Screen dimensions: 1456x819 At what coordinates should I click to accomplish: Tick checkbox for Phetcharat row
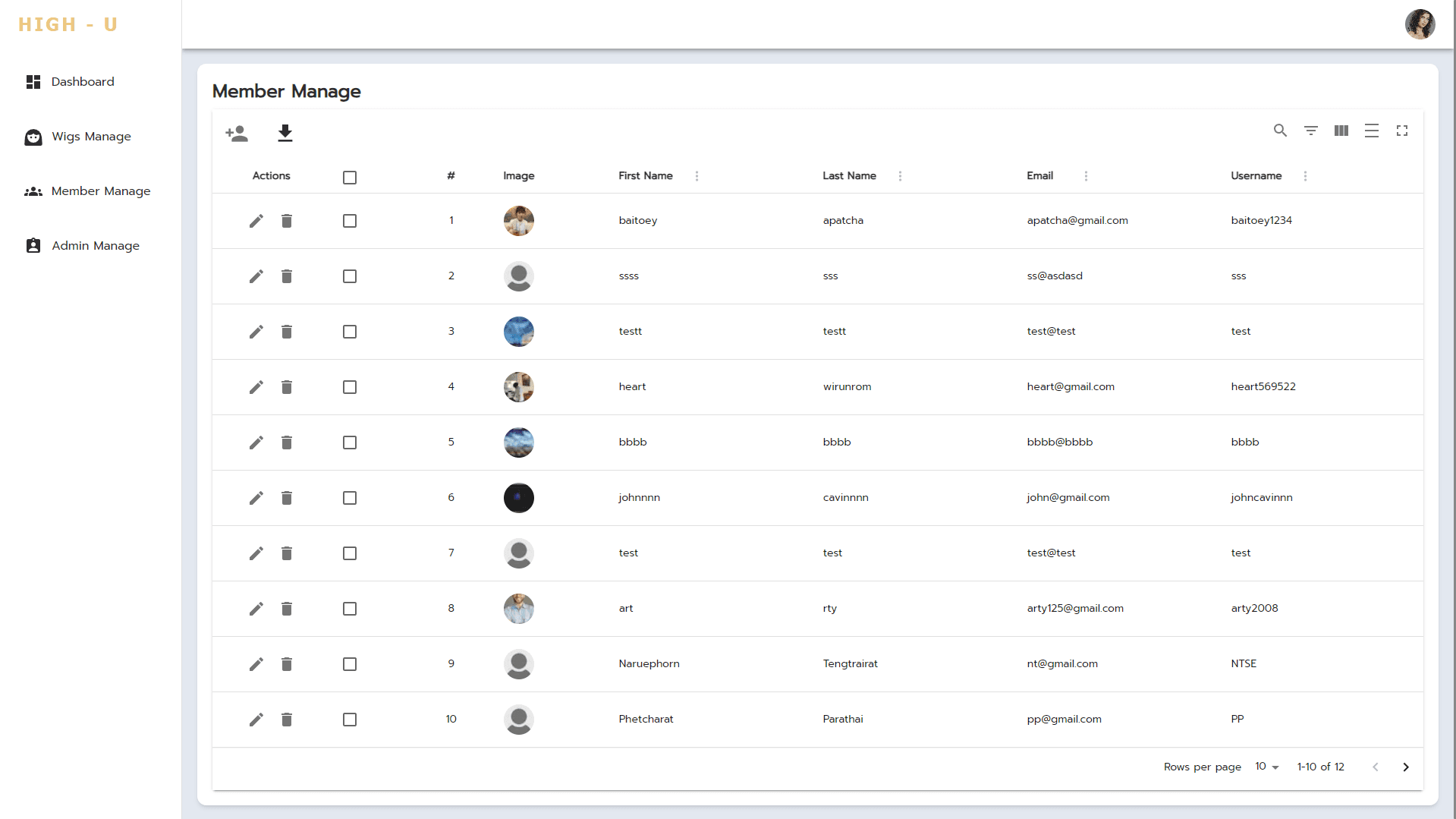pos(350,720)
